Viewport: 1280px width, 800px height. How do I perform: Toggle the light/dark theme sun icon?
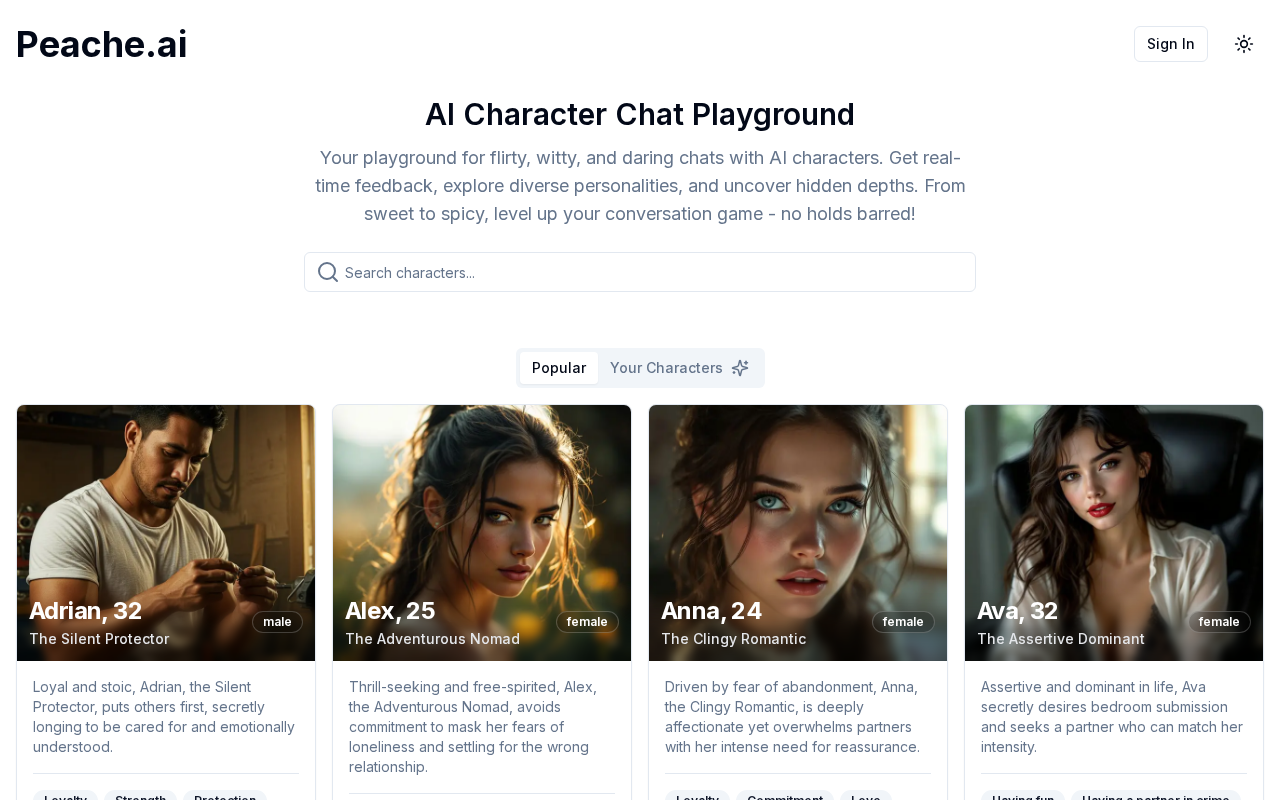click(x=1244, y=44)
